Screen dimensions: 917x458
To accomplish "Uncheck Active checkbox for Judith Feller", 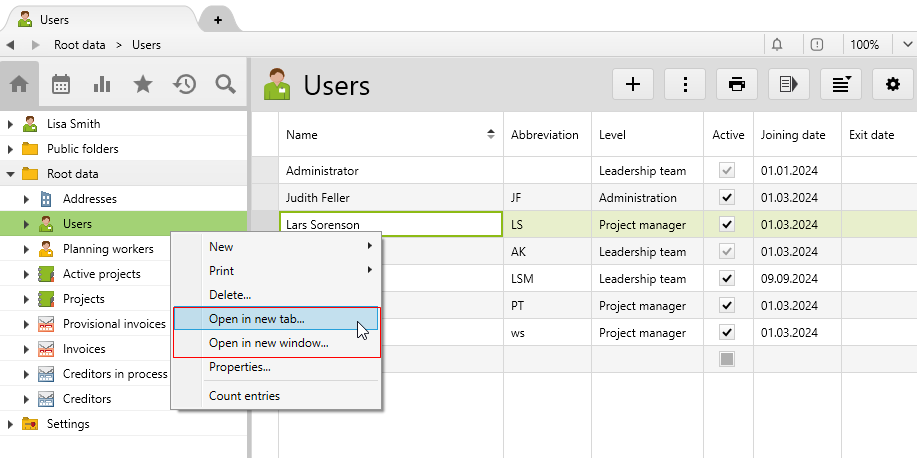I will tap(727, 198).
